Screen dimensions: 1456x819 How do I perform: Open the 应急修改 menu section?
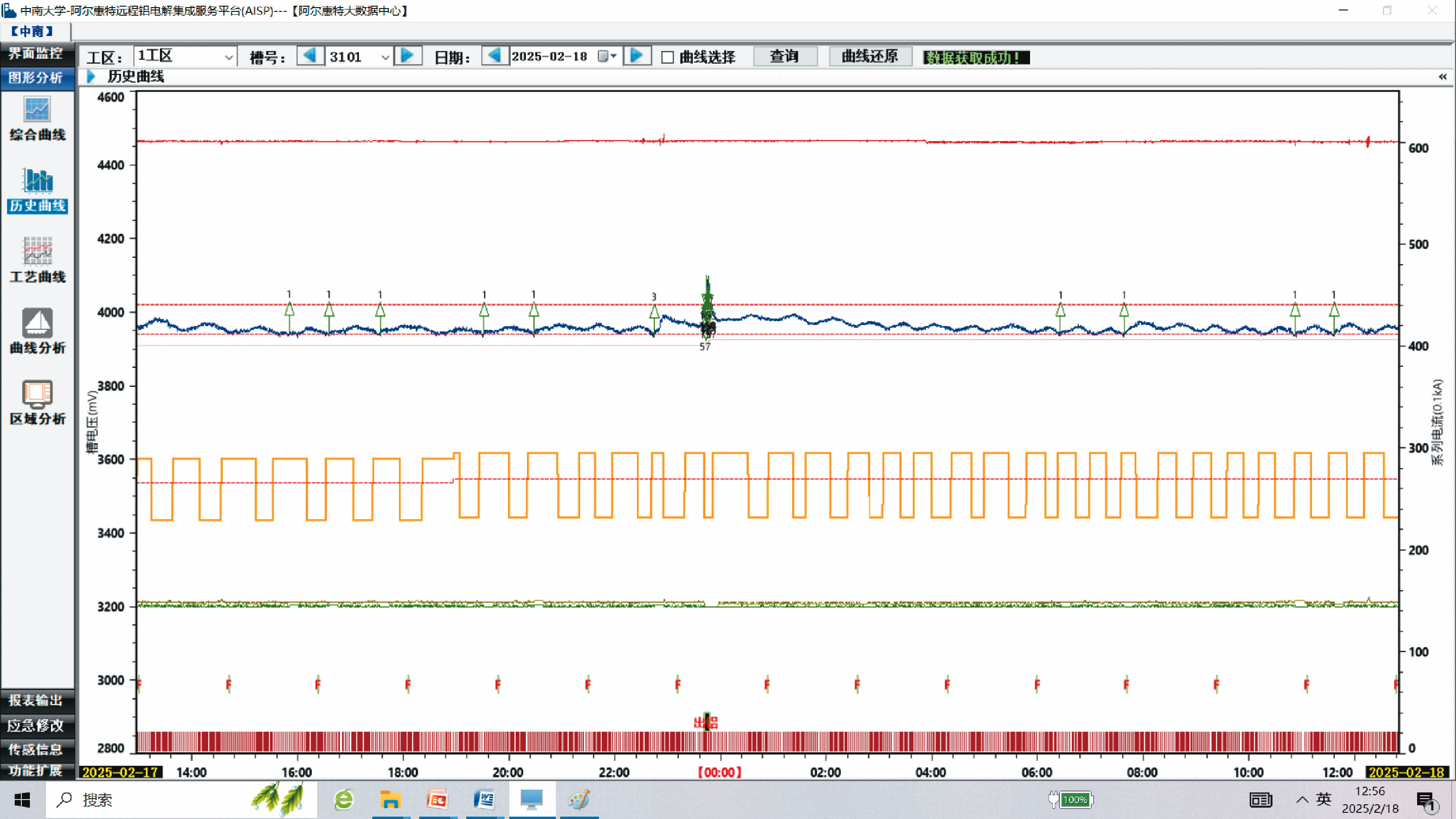point(37,725)
